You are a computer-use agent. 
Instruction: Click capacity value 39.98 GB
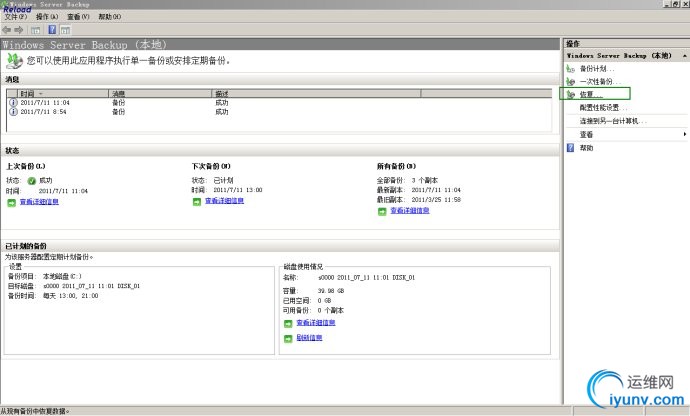point(331,291)
